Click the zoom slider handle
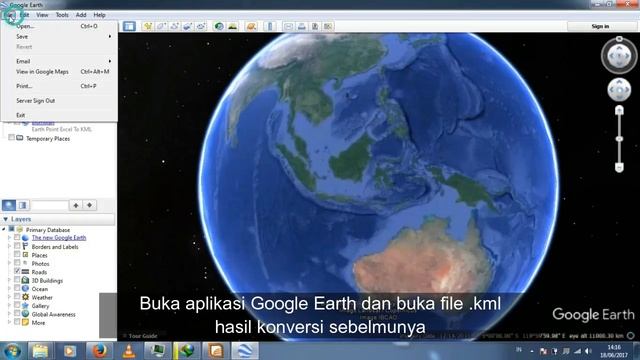Screen dimensions: 640x360 pyautogui.click(x=619, y=139)
